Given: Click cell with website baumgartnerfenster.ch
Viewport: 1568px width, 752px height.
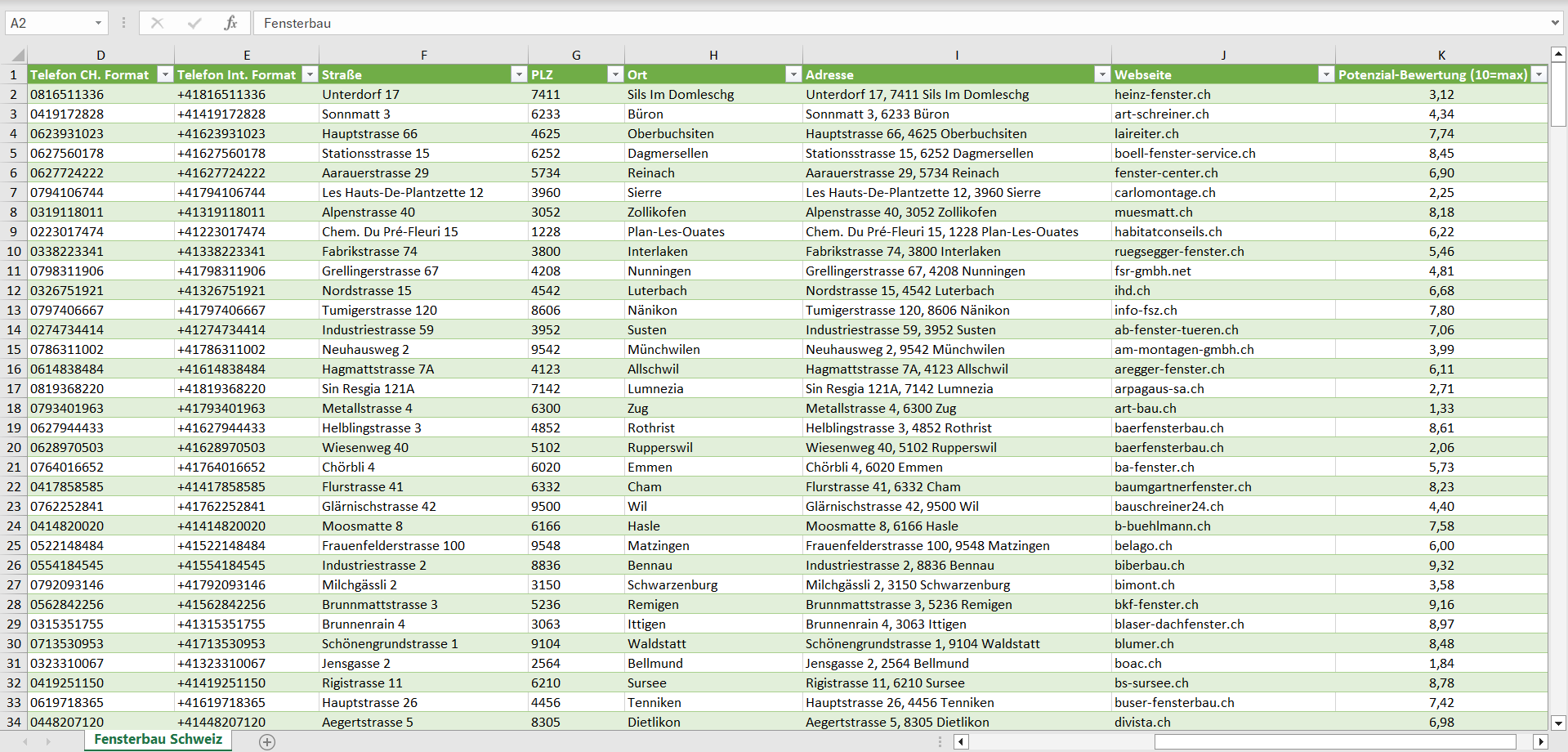Looking at the screenshot, I should 1223,486.
